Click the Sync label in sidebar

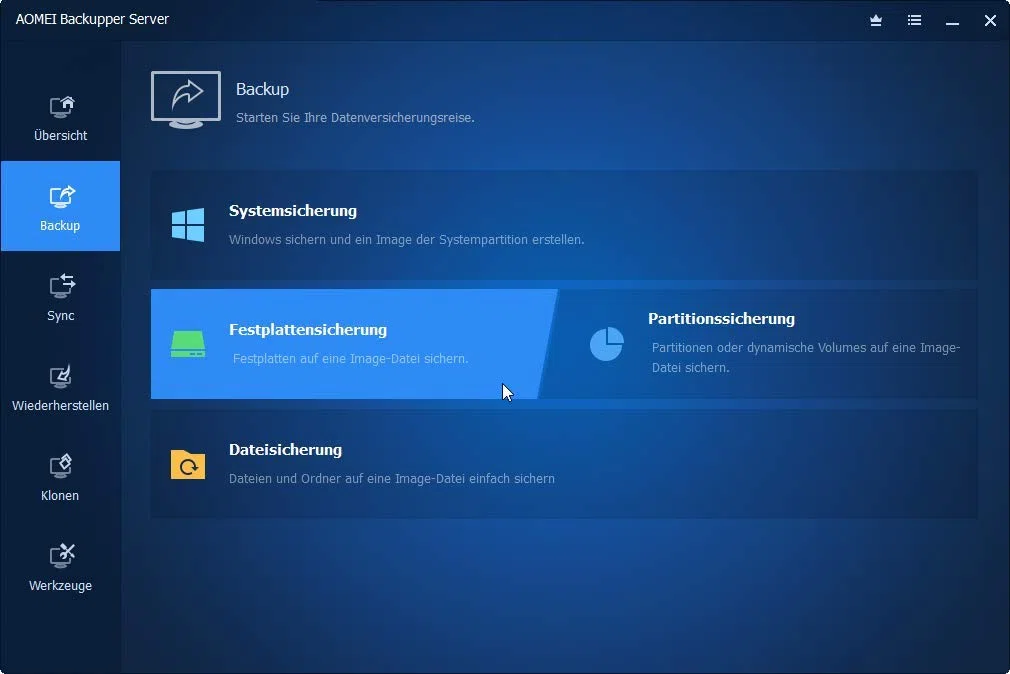[x=61, y=316]
